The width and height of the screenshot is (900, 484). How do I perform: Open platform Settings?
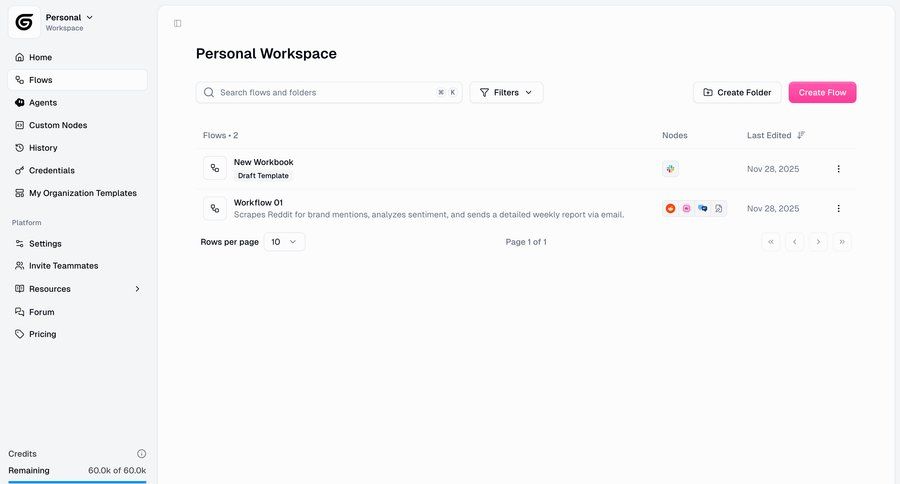point(77,243)
